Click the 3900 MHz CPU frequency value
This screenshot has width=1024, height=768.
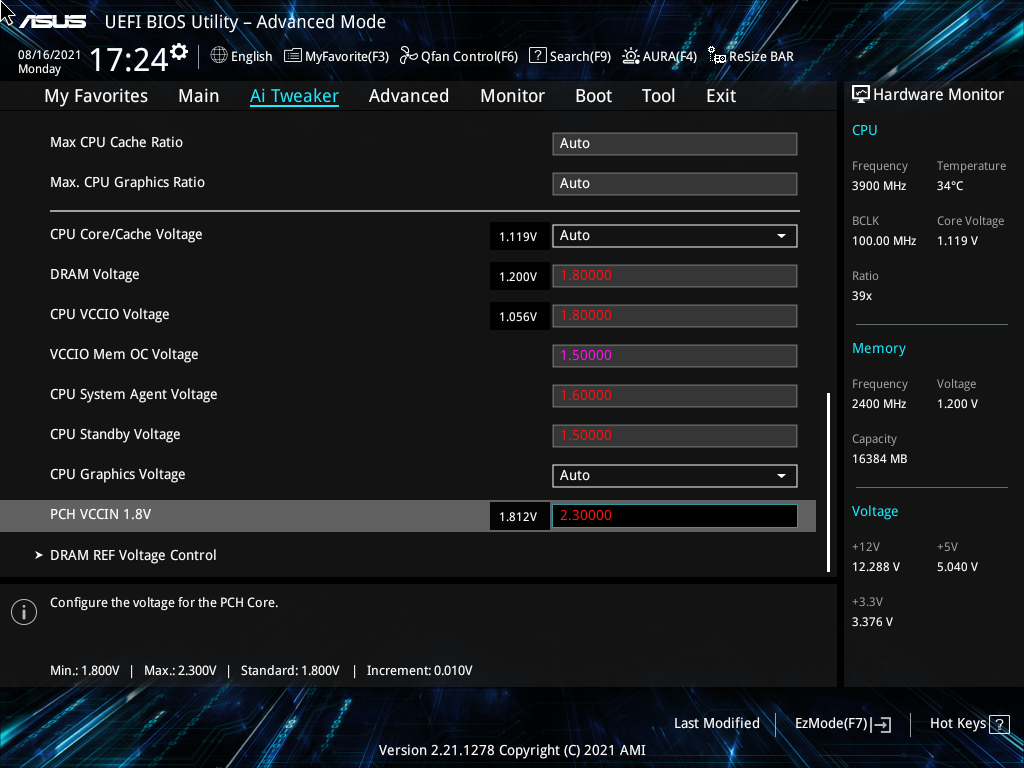[878, 186]
